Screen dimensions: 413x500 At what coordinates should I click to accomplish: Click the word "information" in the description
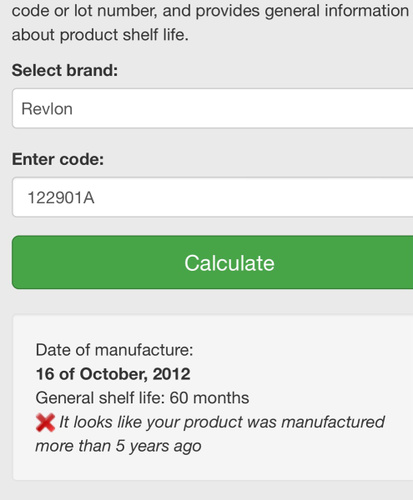click(367, 11)
